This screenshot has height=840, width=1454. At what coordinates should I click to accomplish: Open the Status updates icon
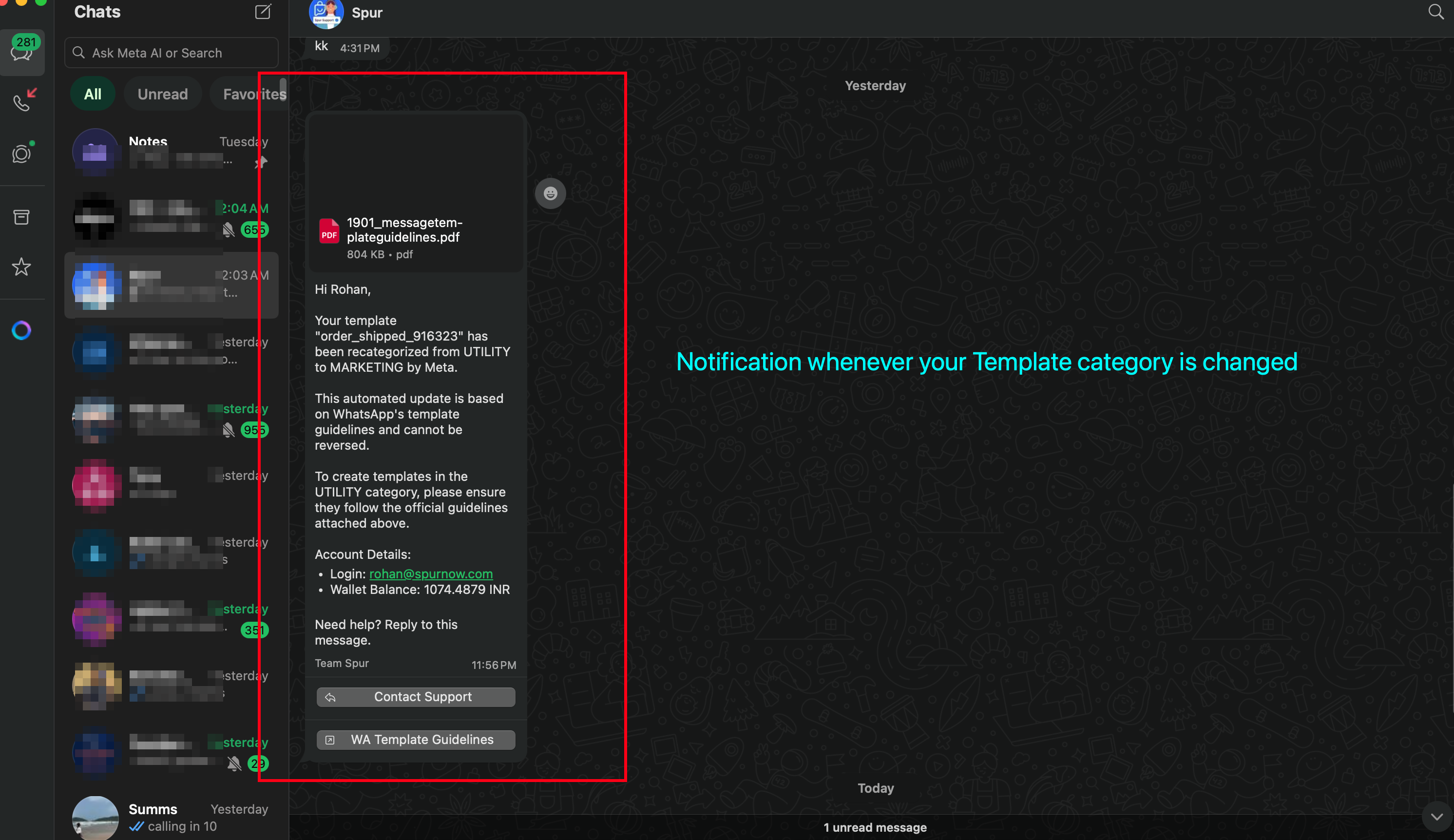tap(22, 153)
